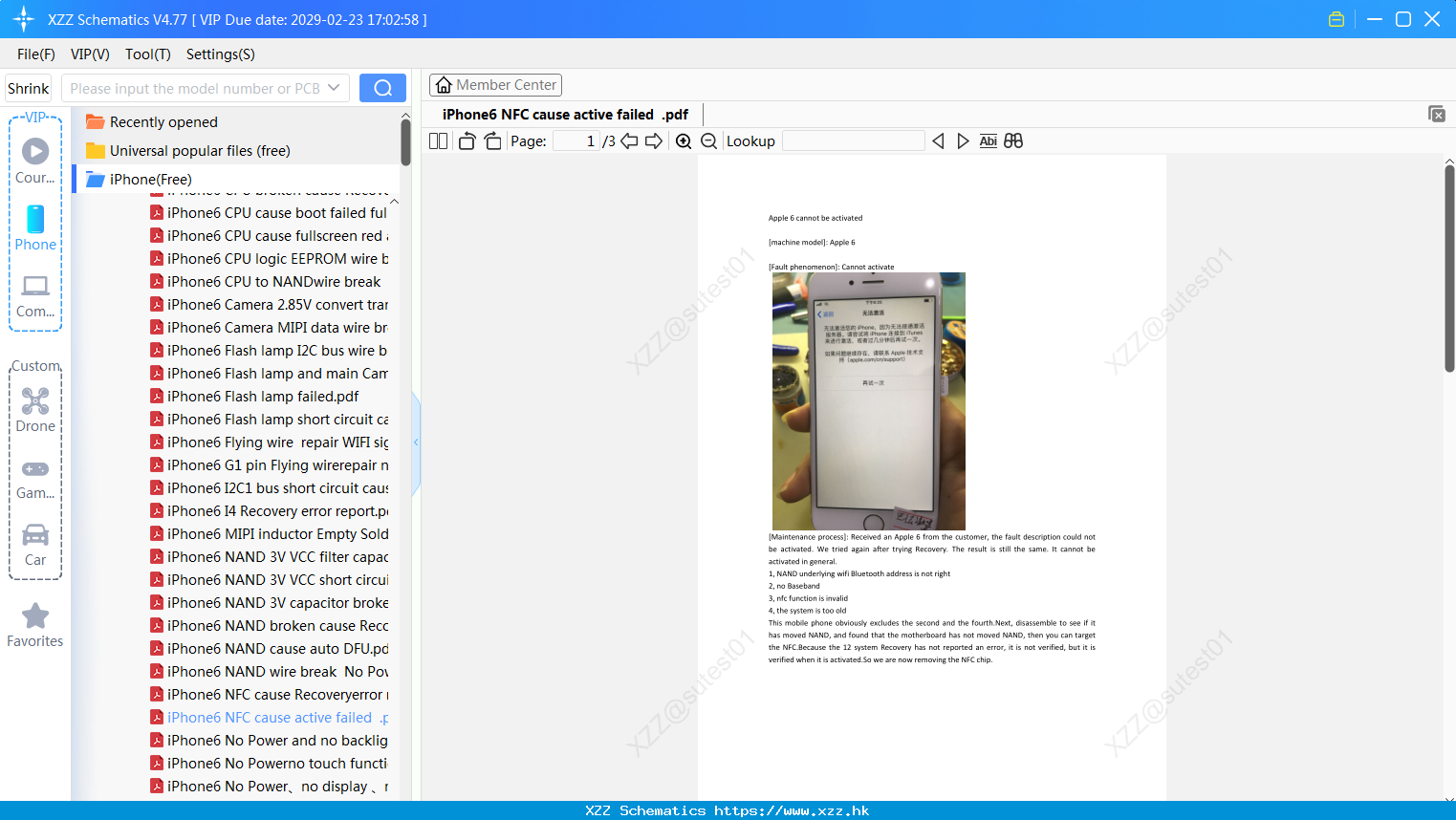The height and width of the screenshot is (820, 1456).
Task: Open iPhone6 Camera 2.85V convert file
Action: click(x=269, y=305)
